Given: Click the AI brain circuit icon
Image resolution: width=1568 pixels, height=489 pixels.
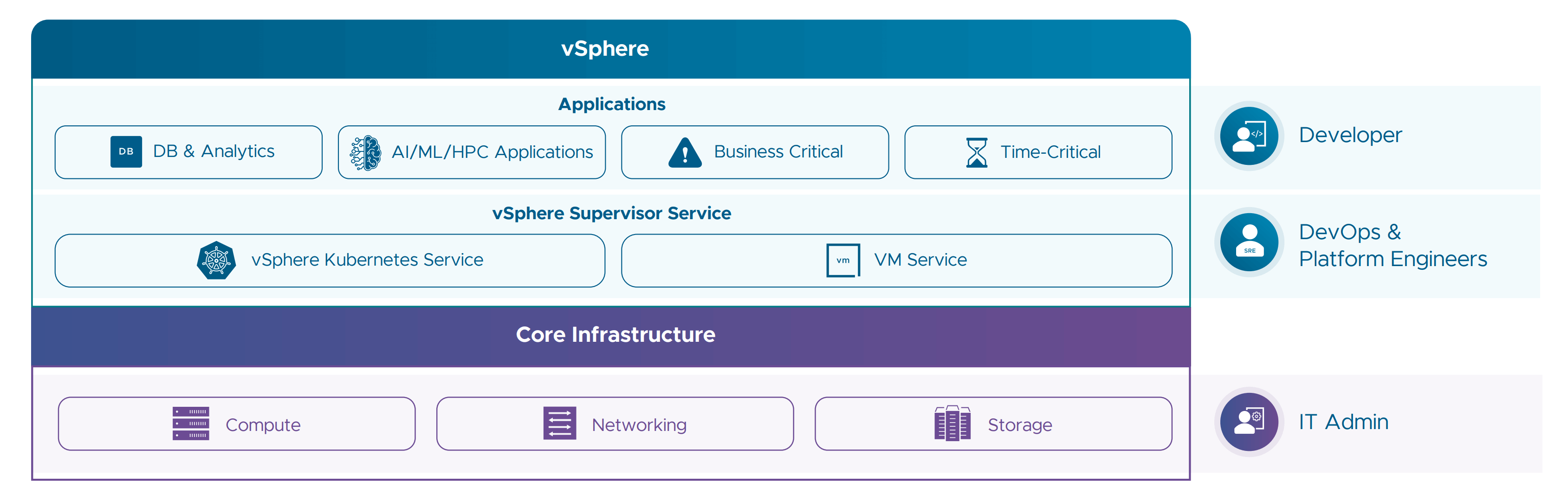Looking at the screenshot, I should (x=365, y=153).
